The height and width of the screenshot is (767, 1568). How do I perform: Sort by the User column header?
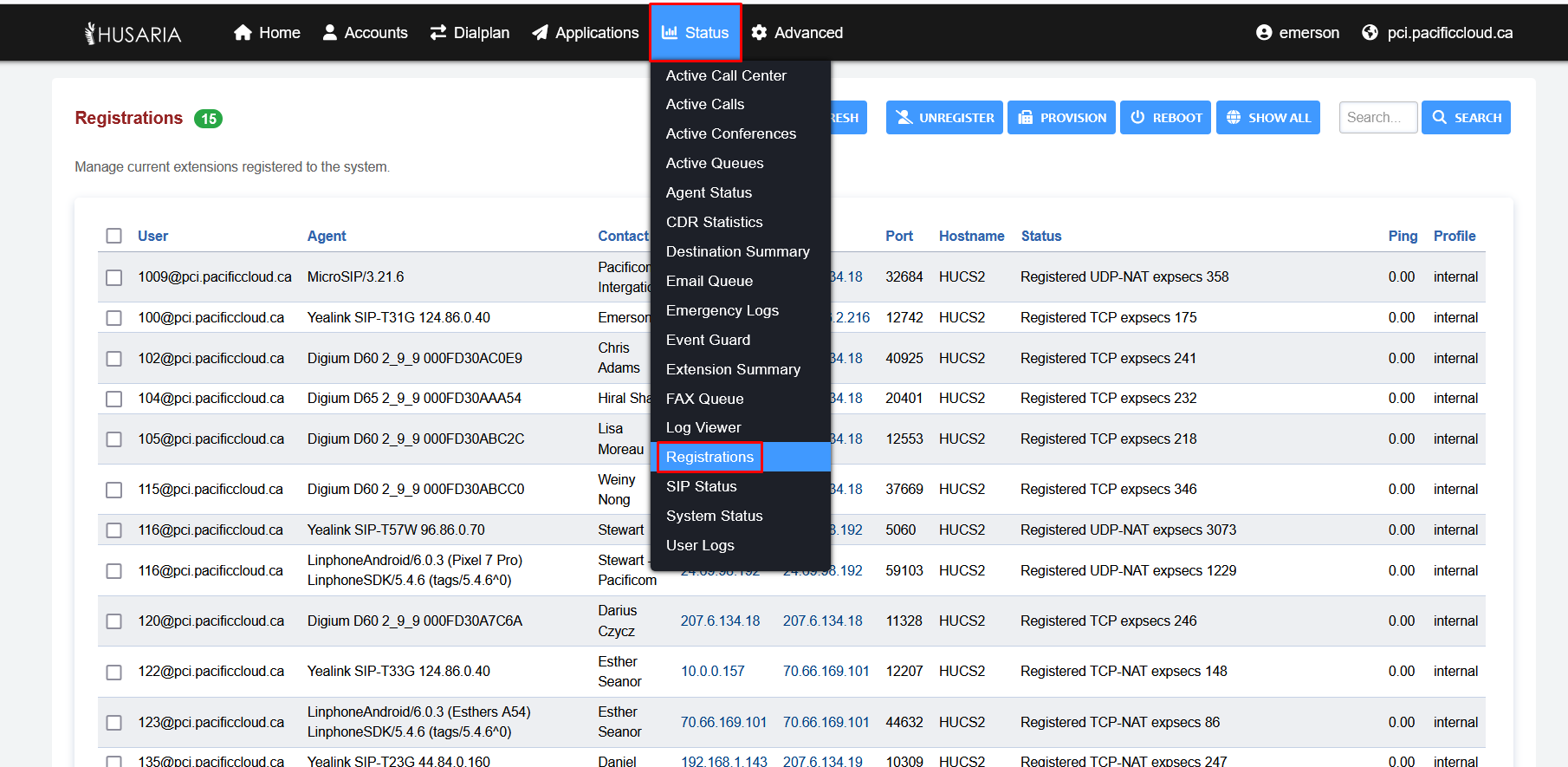pyautogui.click(x=152, y=236)
